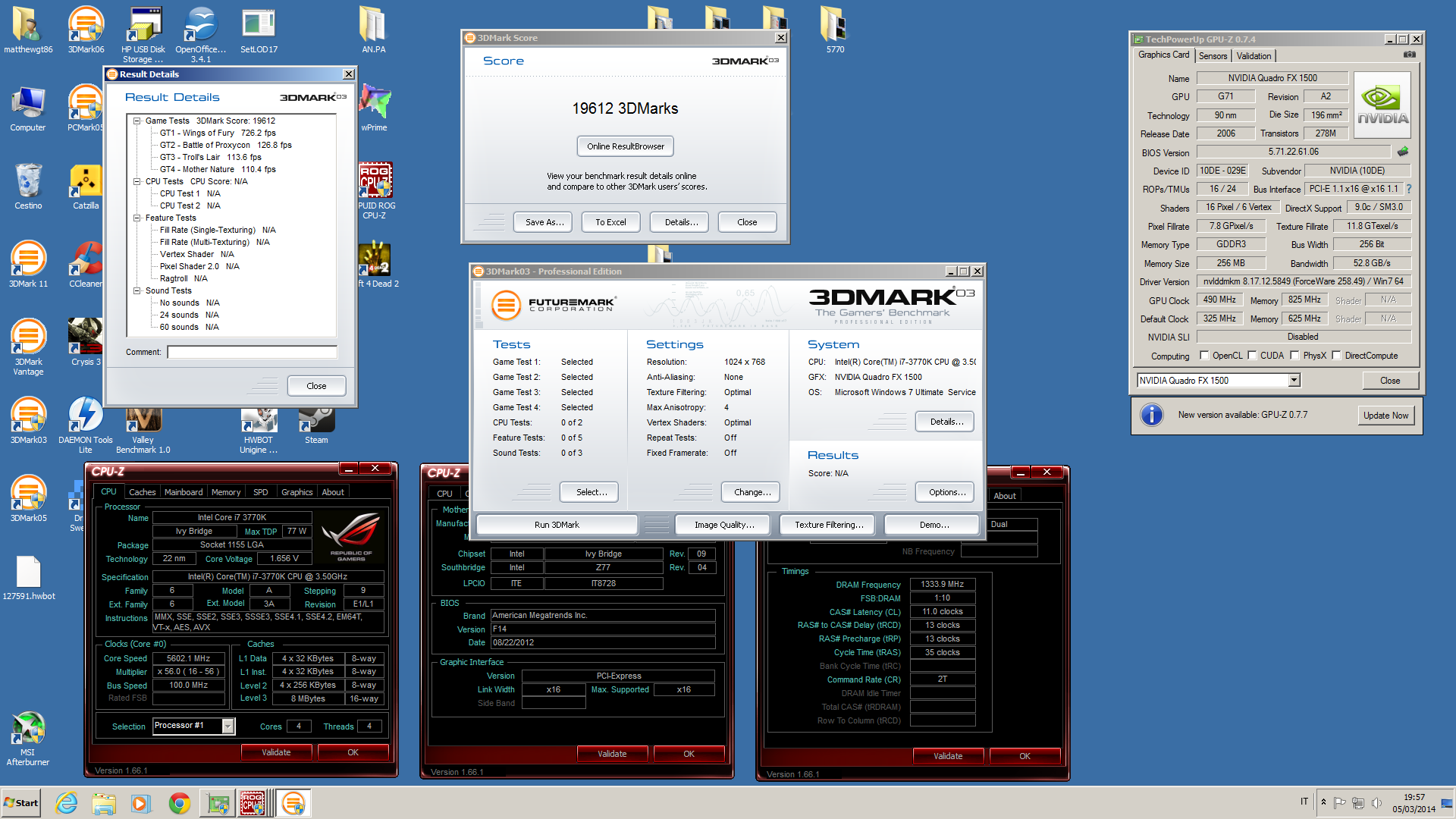Screen dimensions: 1456x819
Task: Open SPD tab in CPU-Z
Action: [260, 492]
